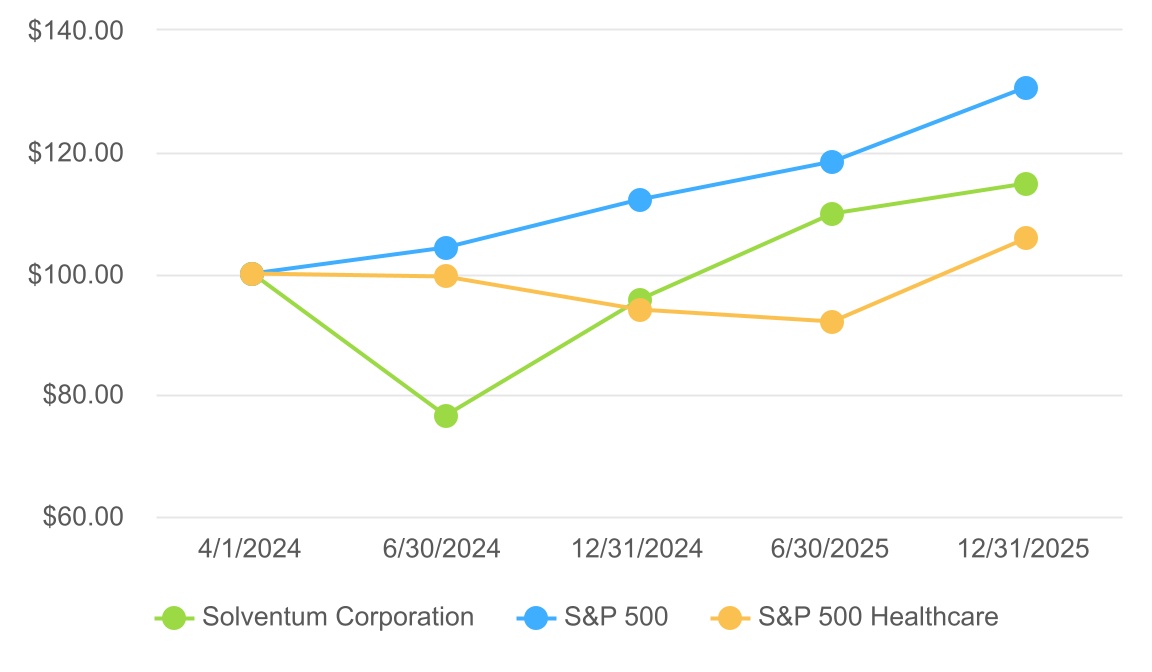Image resolution: width=1152 pixels, height=672 pixels.
Task: Select S&P 500 Healthcare point at 6/30/2025
Action: pos(832,322)
